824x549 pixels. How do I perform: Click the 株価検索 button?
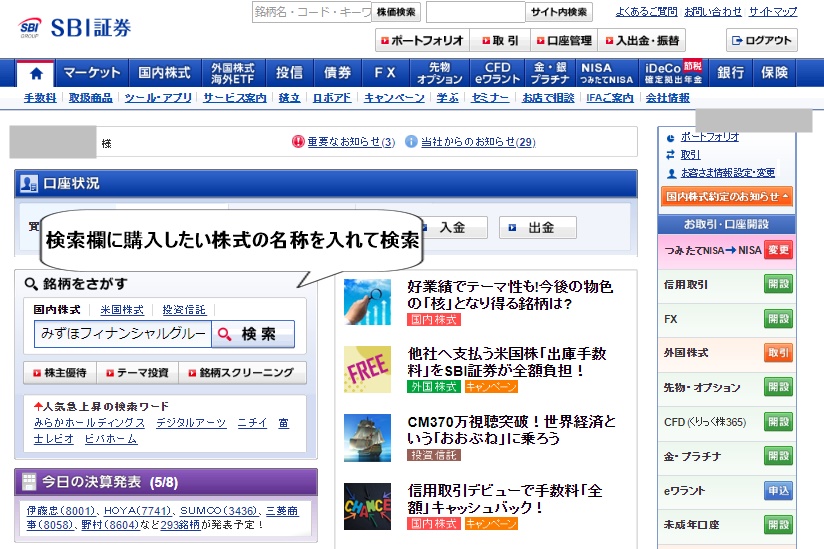[396, 12]
